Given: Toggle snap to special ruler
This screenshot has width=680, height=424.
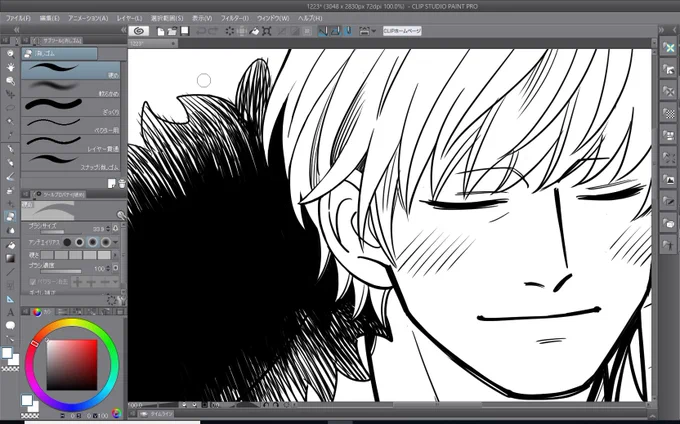Looking at the screenshot, I should coord(335,31).
